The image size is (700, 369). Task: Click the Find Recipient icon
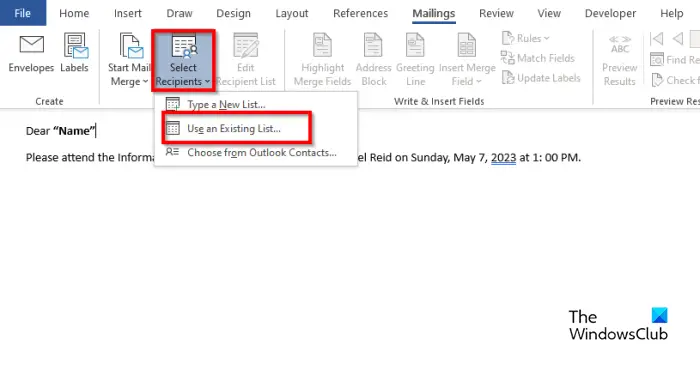point(657,59)
